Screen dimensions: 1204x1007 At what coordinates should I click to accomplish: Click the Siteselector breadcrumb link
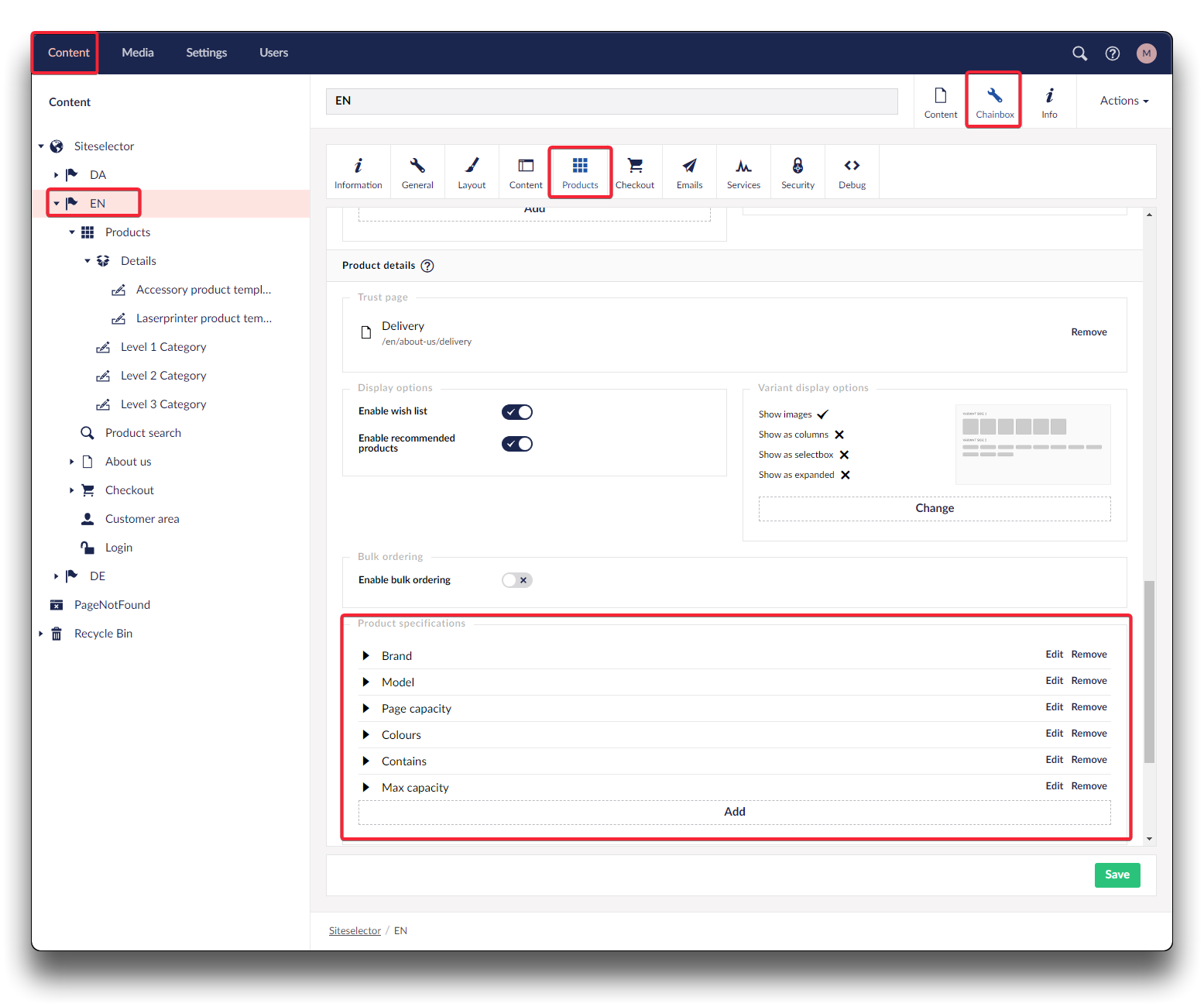[355, 931]
